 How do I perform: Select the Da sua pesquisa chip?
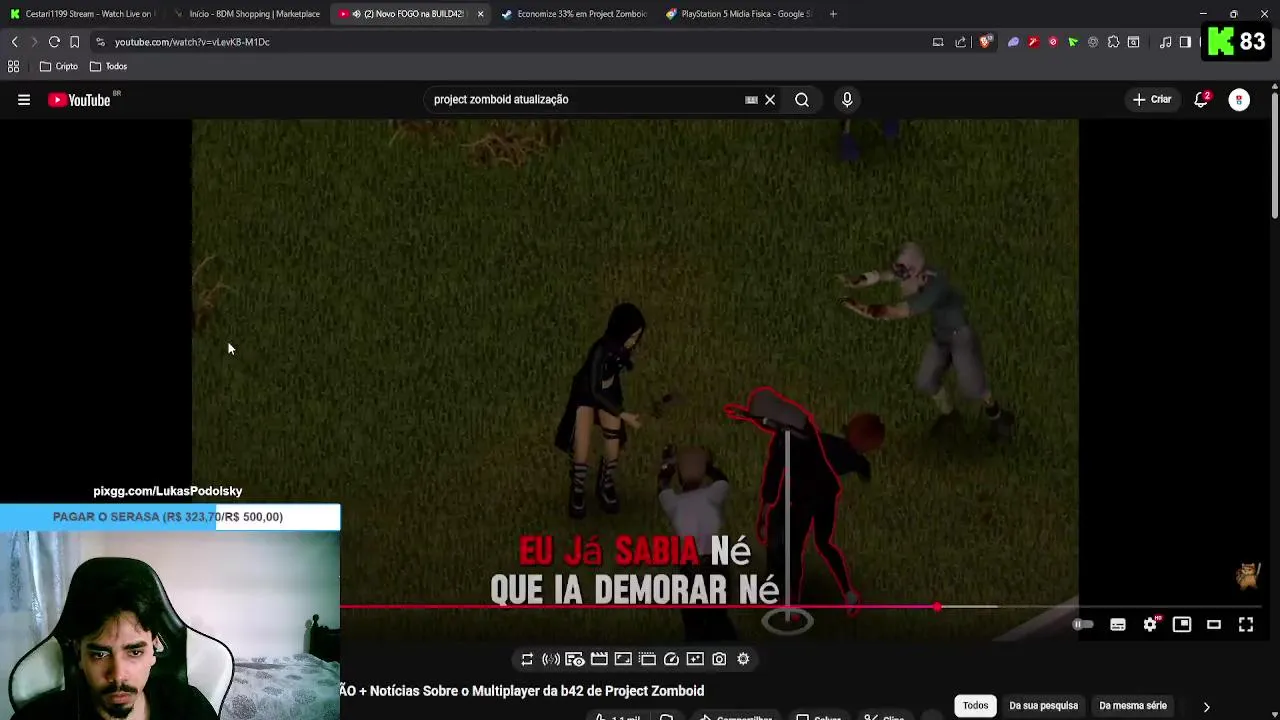[x=1043, y=706]
